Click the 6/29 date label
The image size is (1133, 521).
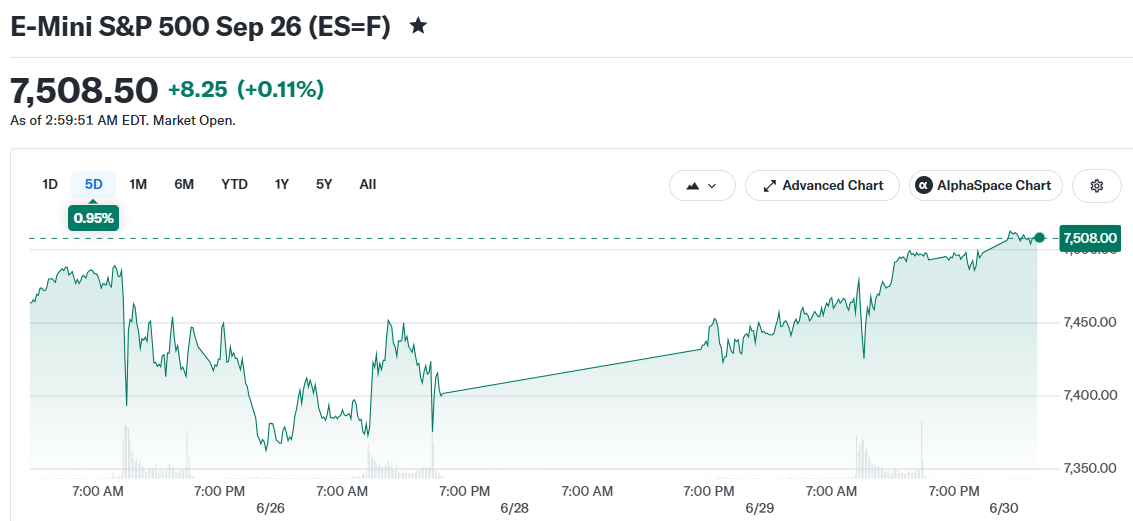pyautogui.click(x=759, y=508)
